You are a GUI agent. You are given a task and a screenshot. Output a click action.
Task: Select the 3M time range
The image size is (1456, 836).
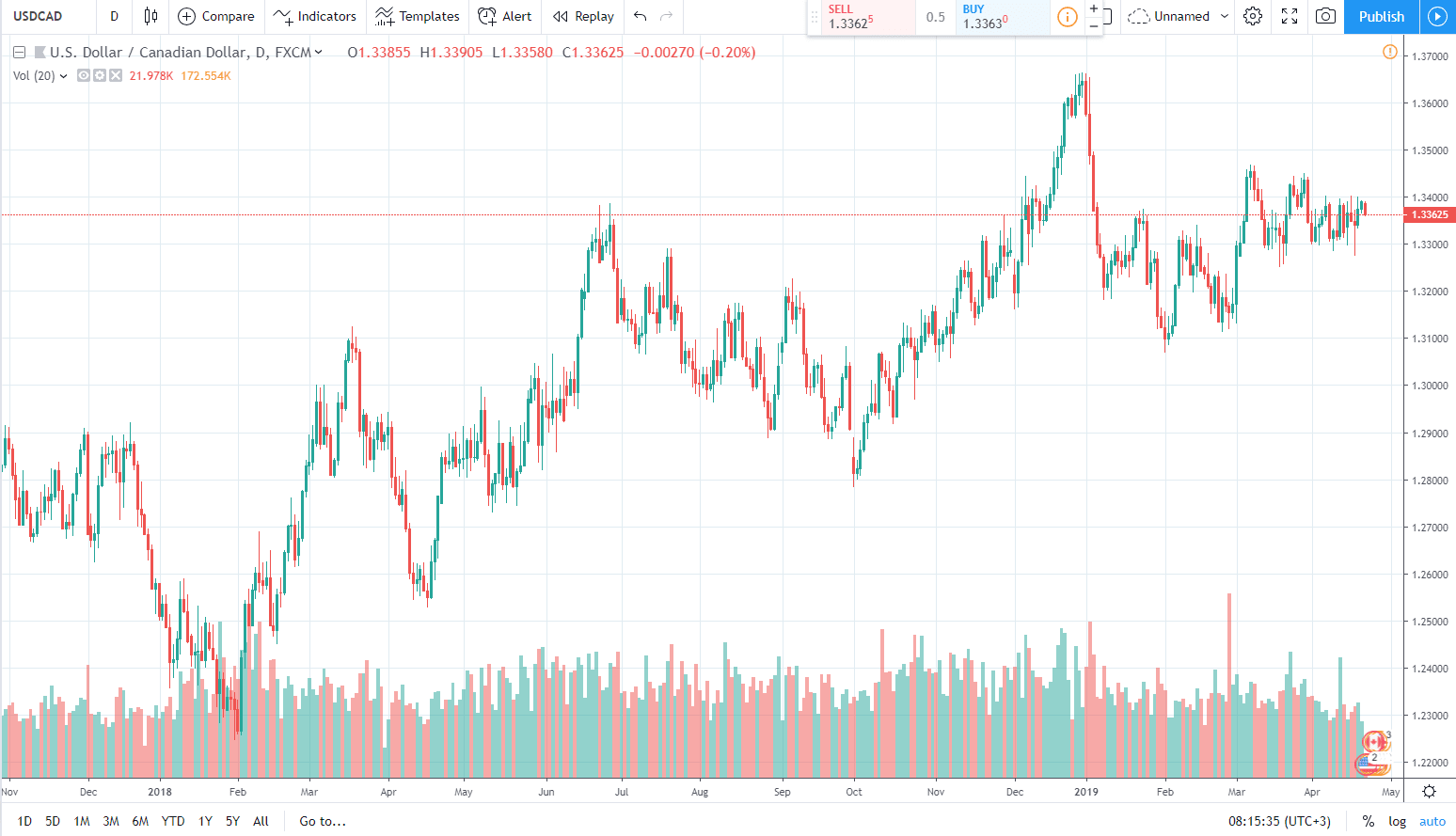click(x=111, y=821)
